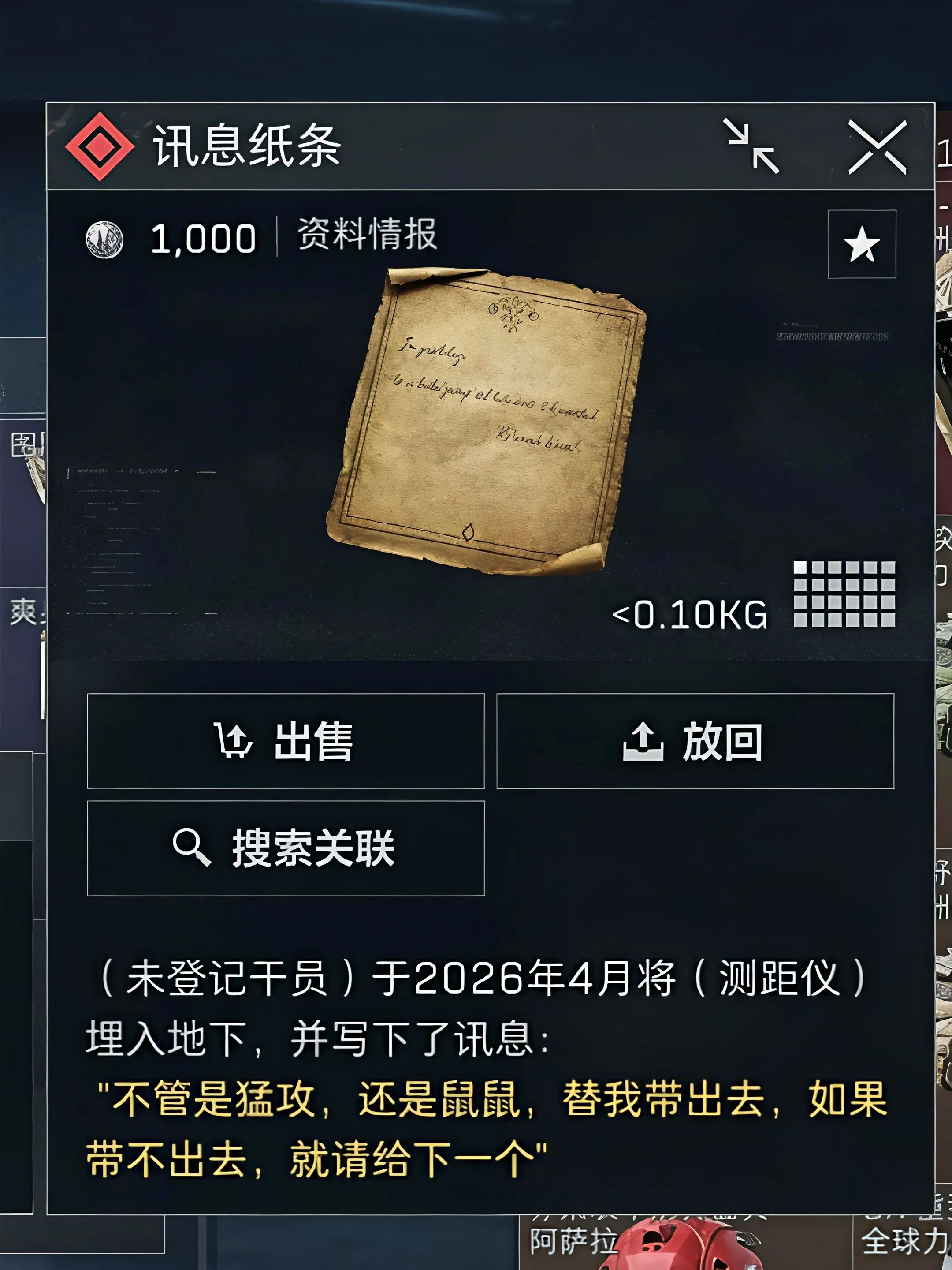Screen dimensions: 952x1270
Task: Click the silver coin currency icon
Action: tap(104, 239)
